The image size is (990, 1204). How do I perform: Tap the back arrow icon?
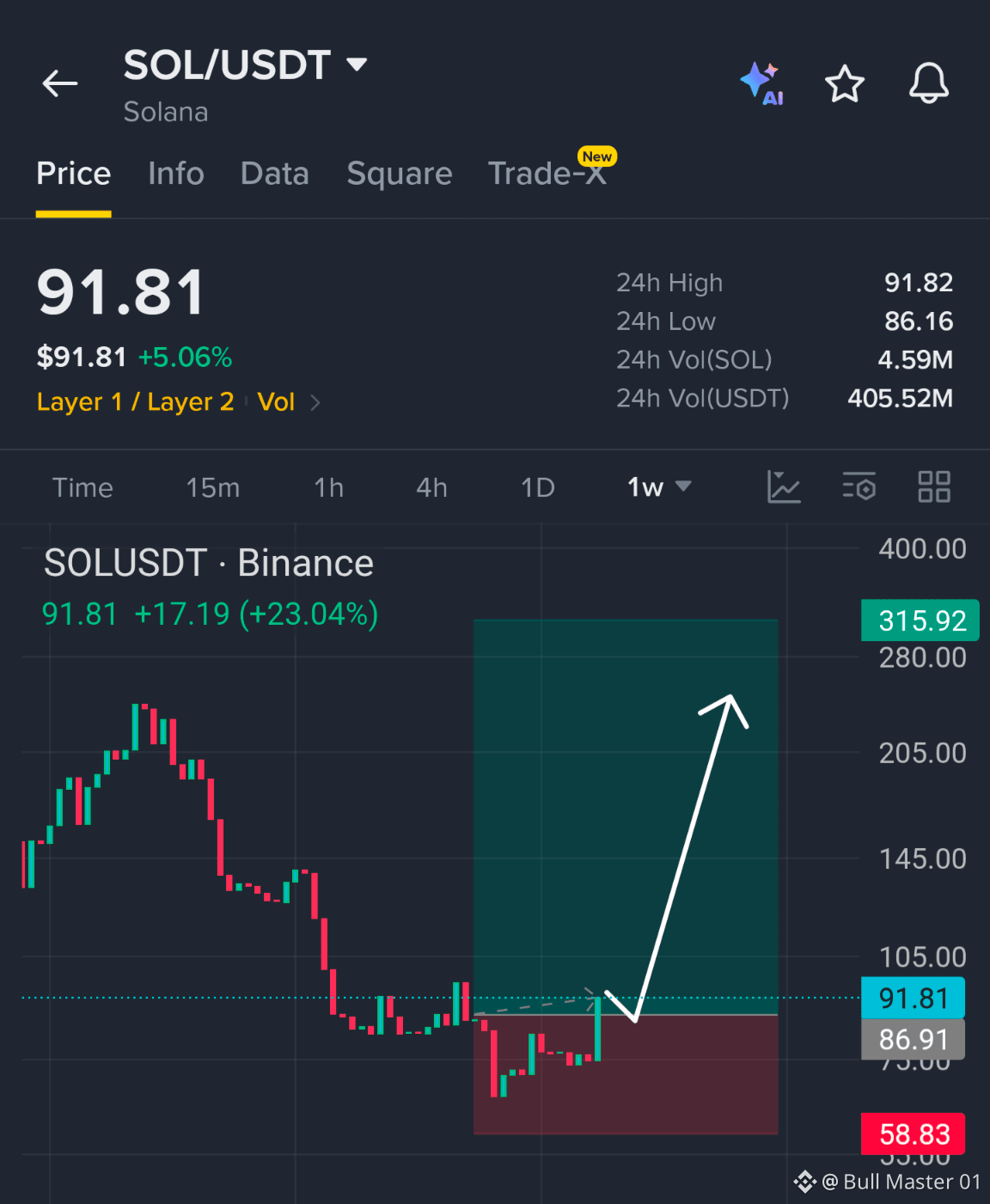(x=60, y=83)
